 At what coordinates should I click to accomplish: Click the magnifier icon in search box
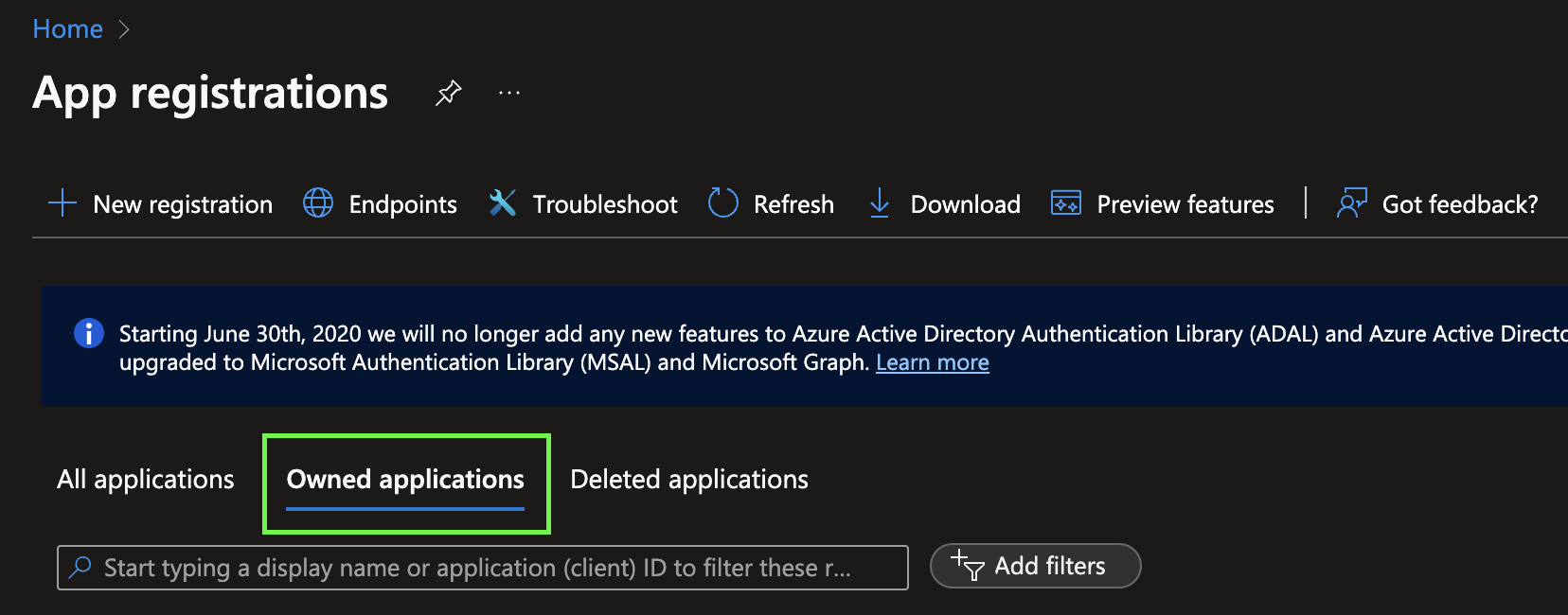point(80,567)
